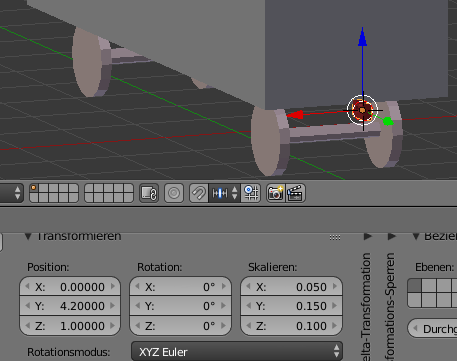Viewport: 457px width, 361px height.
Task: Render OpenGL animation with clapperboard icon
Action: [295, 193]
